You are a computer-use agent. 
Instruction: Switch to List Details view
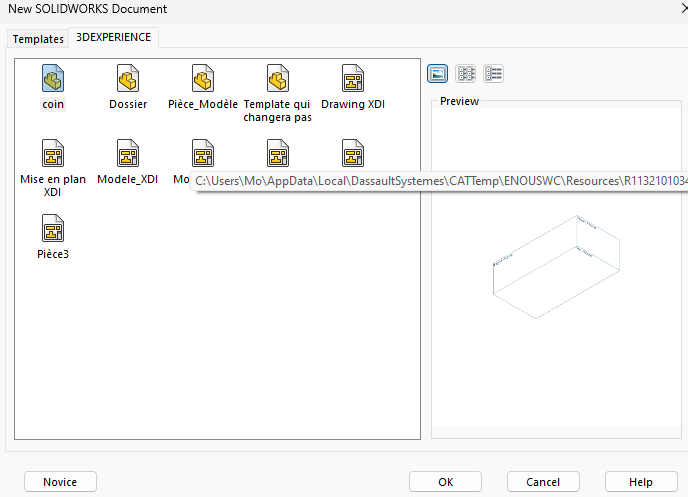click(494, 73)
